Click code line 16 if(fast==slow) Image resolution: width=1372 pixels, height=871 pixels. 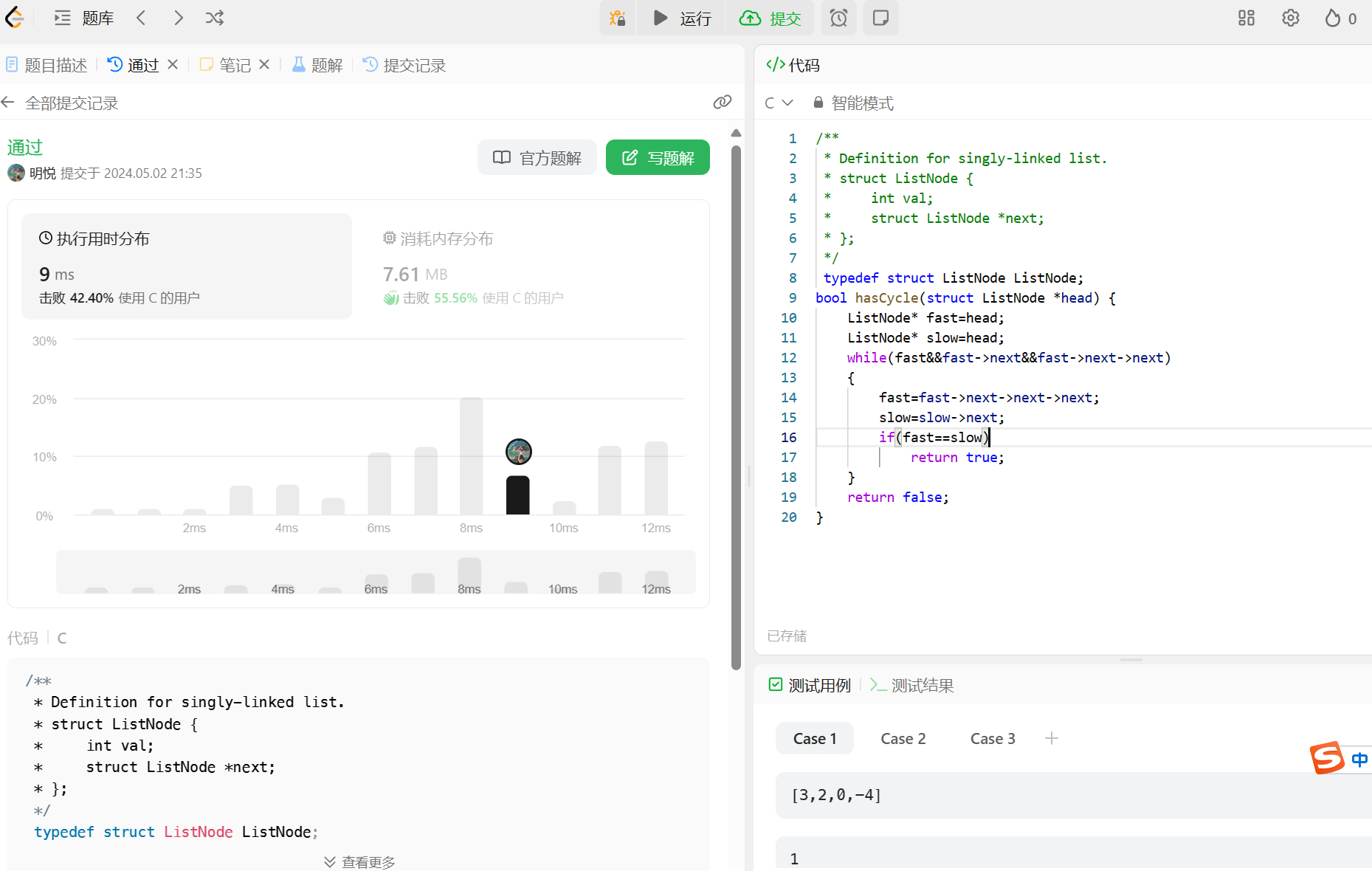click(x=934, y=438)
